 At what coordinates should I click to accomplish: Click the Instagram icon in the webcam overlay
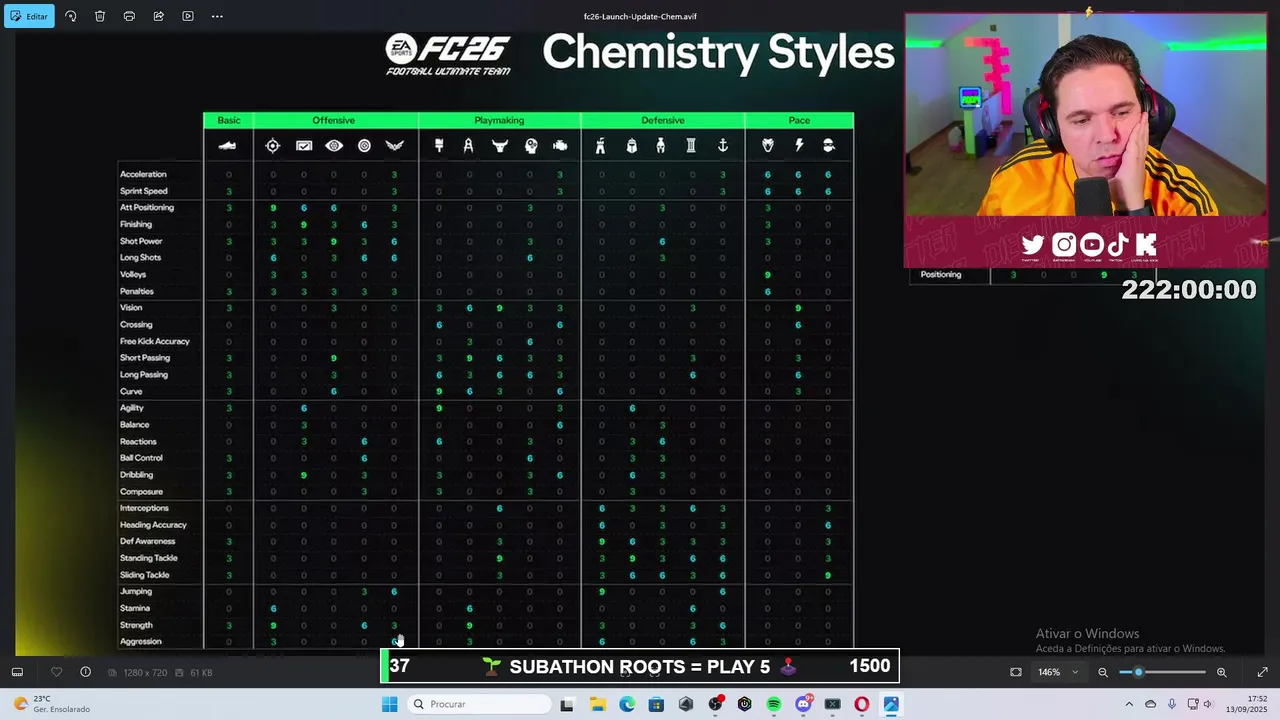pyautogui.click(x=1063, y=244)
